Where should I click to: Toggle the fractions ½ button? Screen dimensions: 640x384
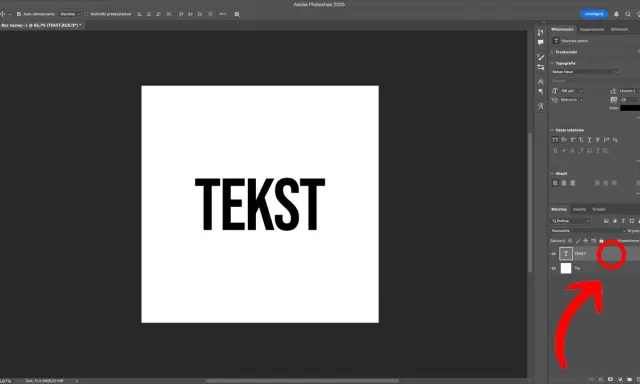(x=615, y=140)
